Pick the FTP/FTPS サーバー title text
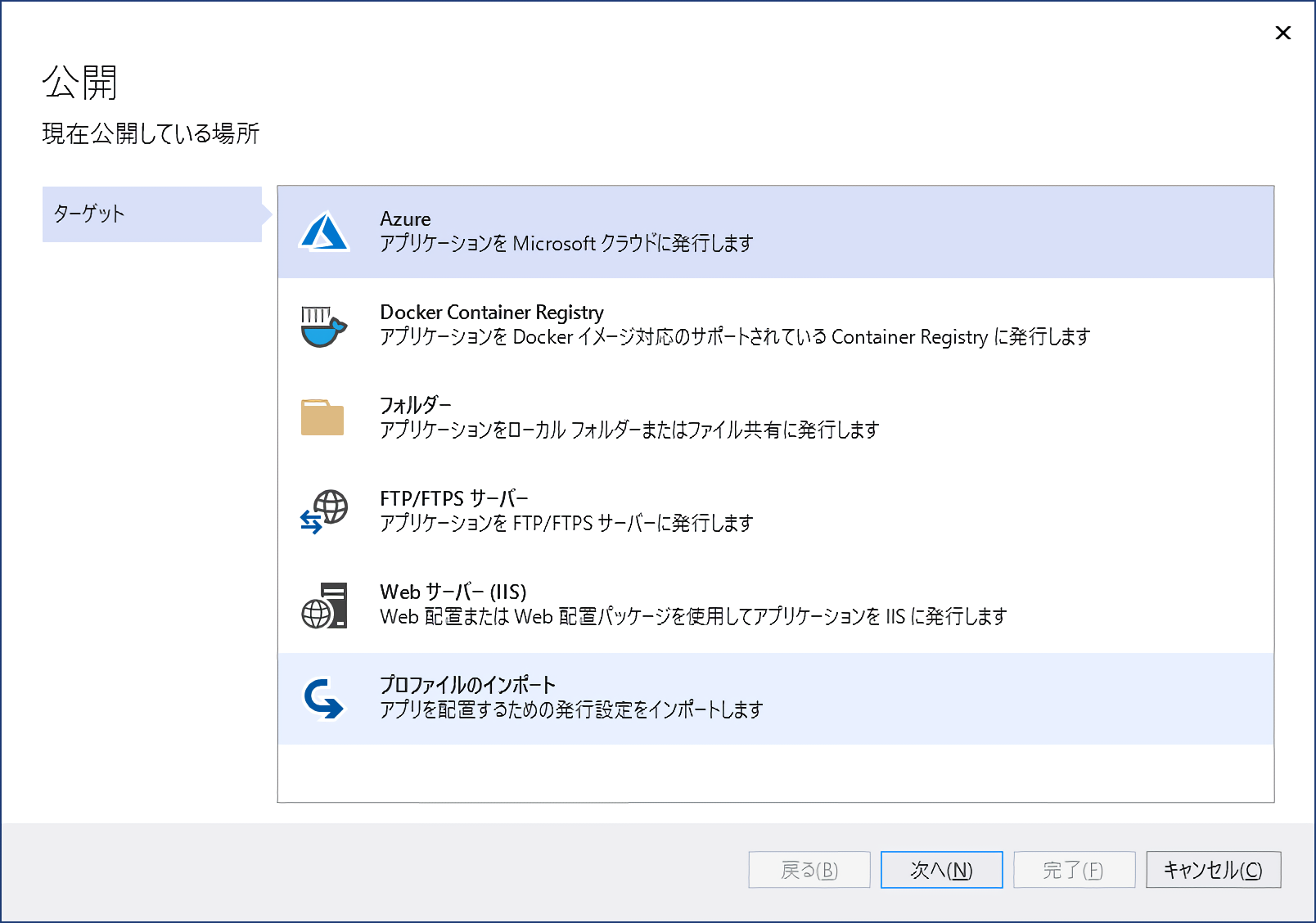Viewport: 1316px width, 923px height. 453,498
